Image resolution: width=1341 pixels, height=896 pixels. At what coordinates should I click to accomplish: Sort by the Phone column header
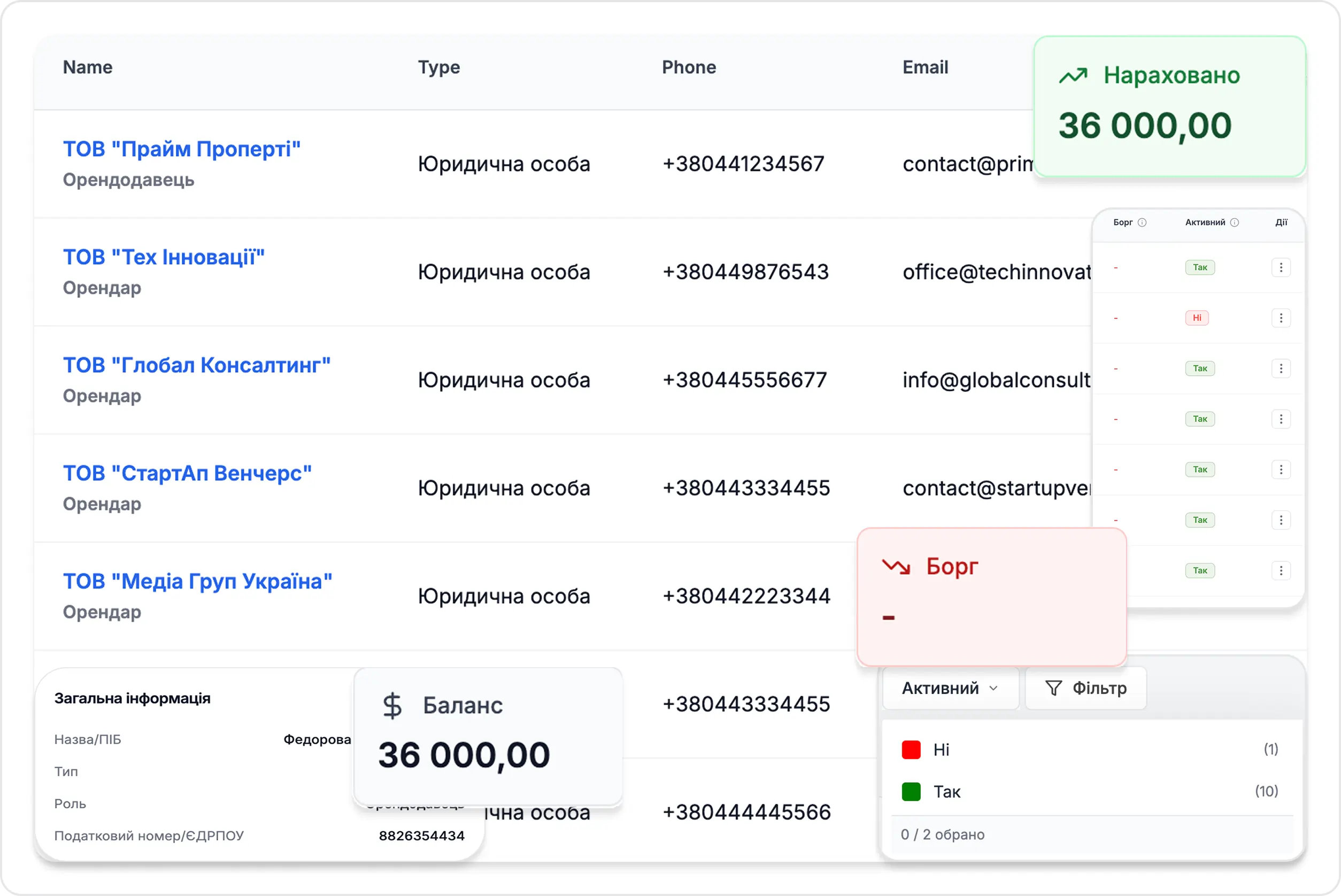pyautogui.click(x=689, y=67)
